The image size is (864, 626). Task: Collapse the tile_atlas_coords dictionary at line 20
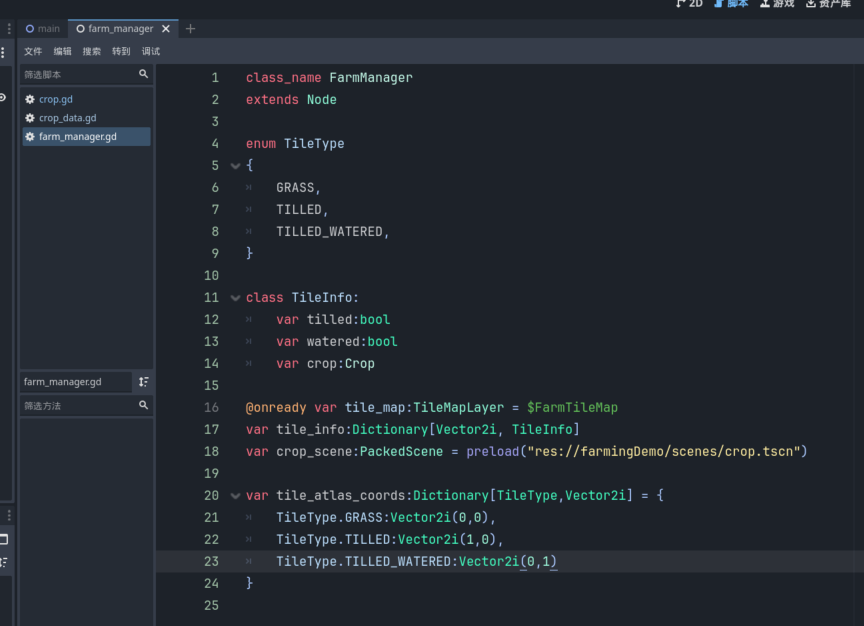click(x=235, y=496)
